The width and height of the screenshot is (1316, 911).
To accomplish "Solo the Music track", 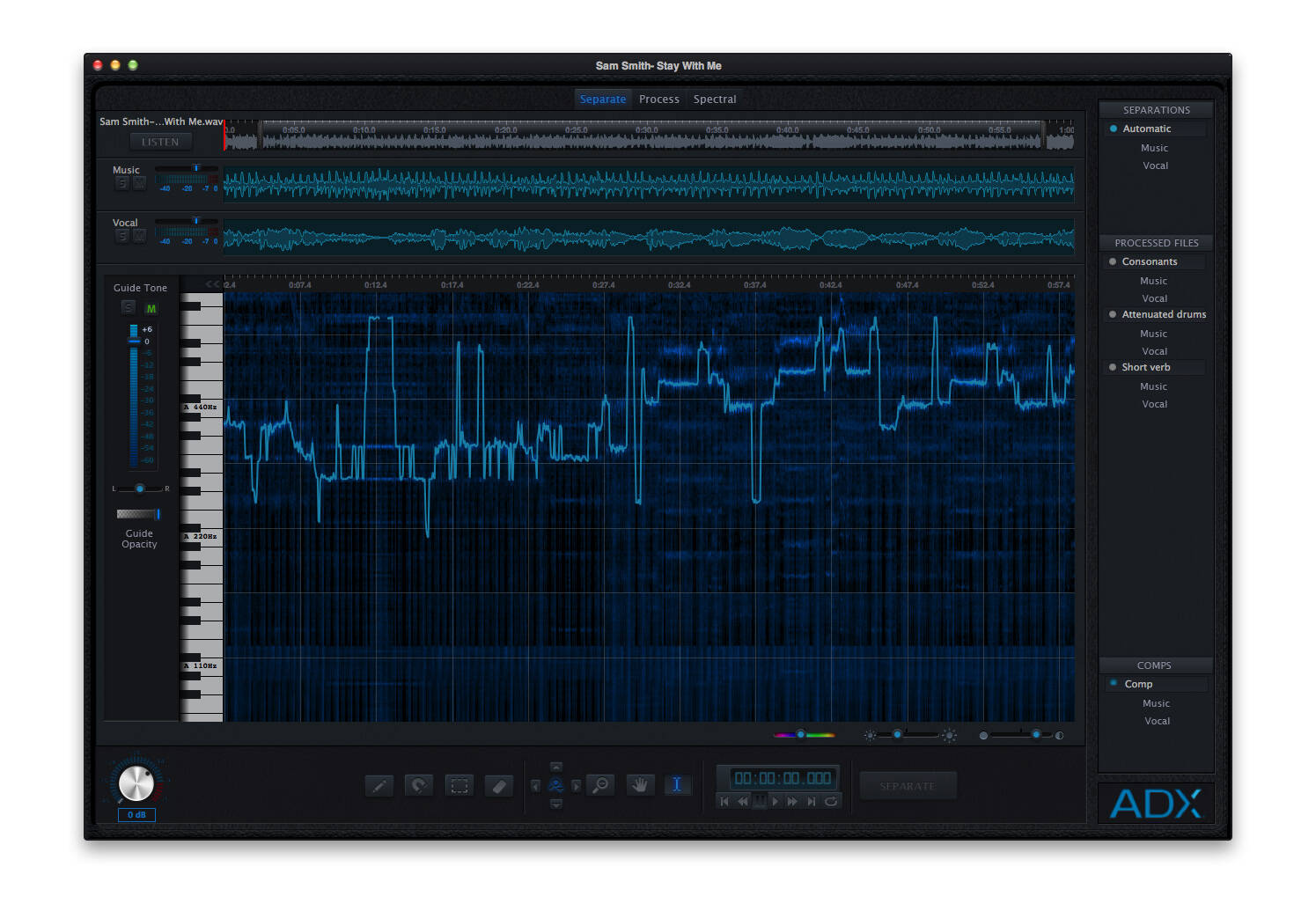I will 122,183.
